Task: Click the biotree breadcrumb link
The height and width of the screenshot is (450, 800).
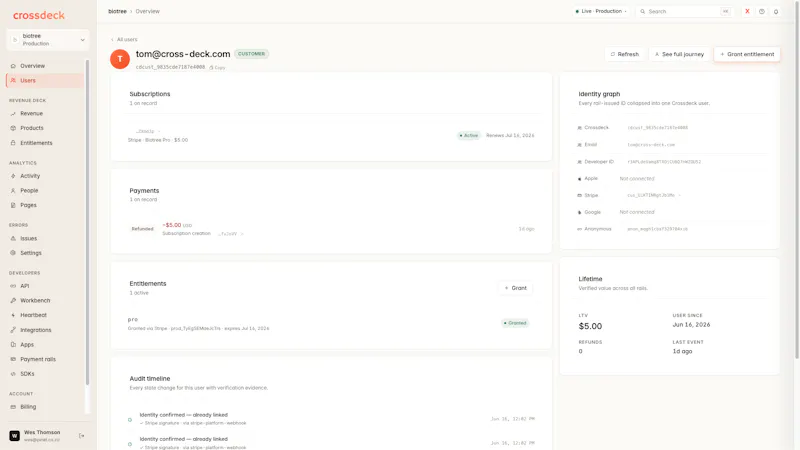Action: 117,11
